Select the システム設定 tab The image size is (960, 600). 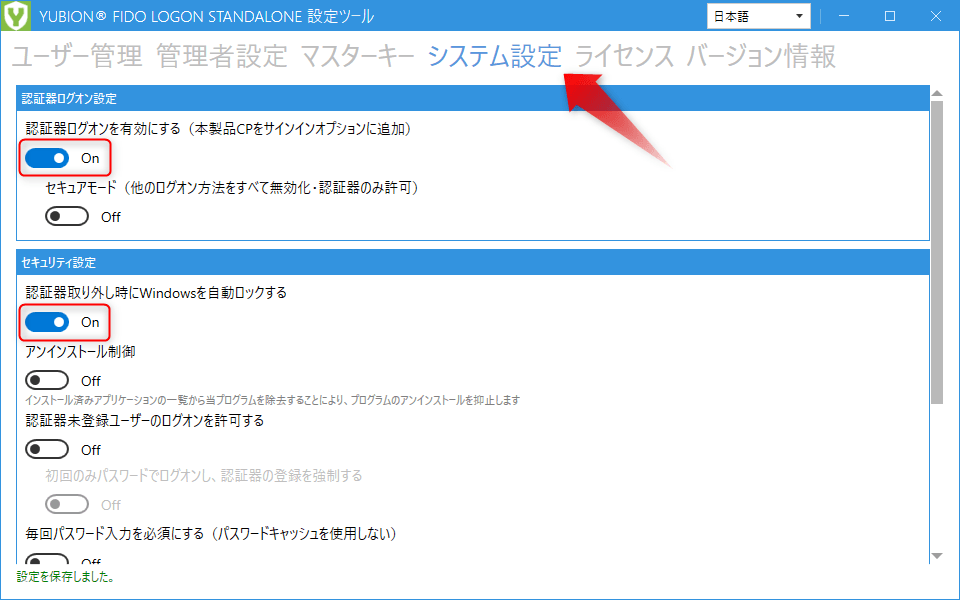[494, 56]
